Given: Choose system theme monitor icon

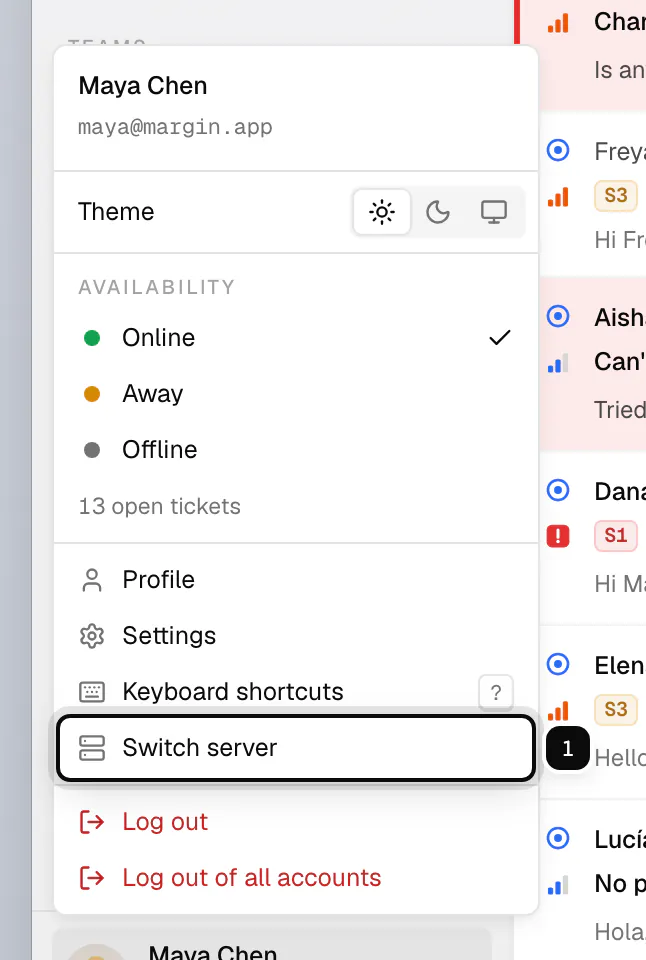Looking at the screenshot, I should pyautogui.click(x=494, y=212).
